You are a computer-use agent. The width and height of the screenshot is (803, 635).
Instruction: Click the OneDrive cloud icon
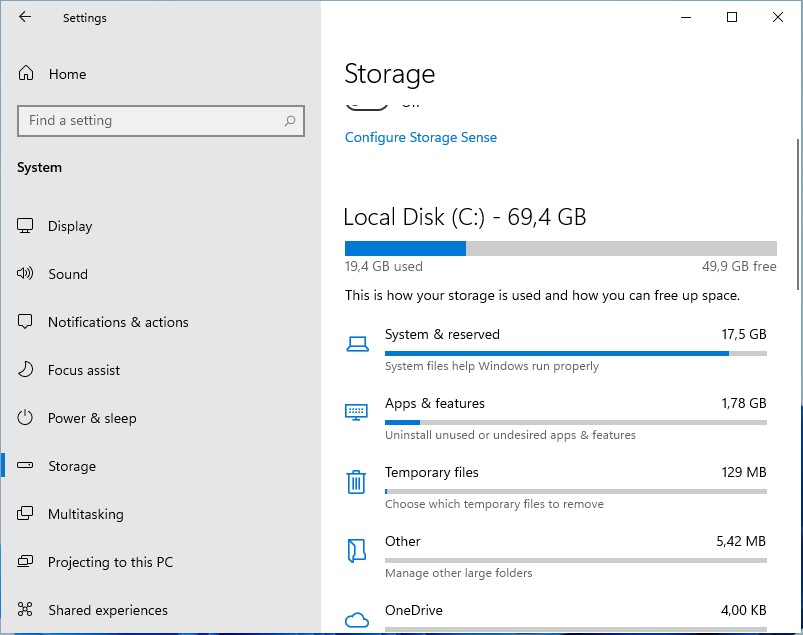click(x=356, y=620)
